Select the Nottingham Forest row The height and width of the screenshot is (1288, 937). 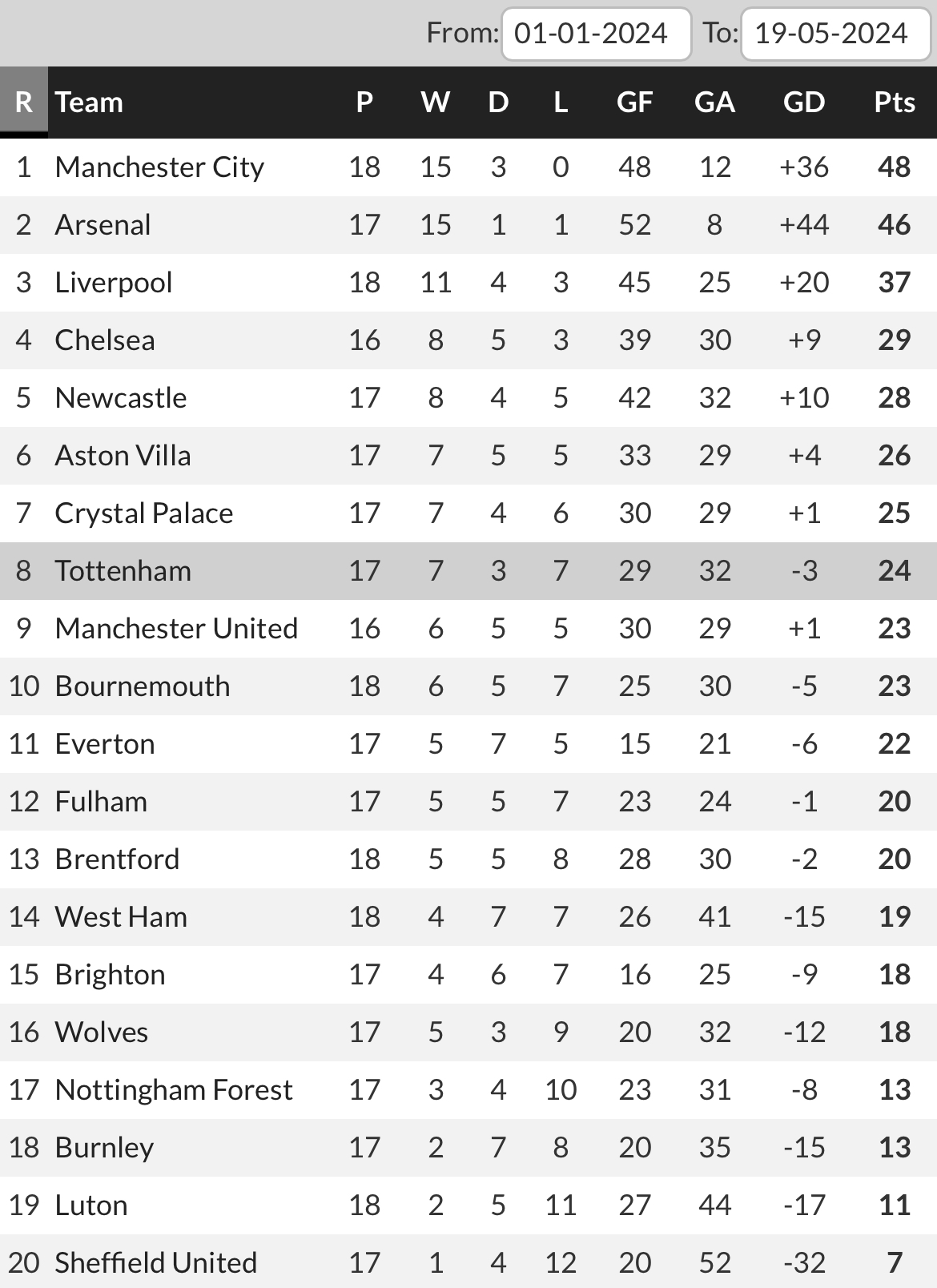468,1089
